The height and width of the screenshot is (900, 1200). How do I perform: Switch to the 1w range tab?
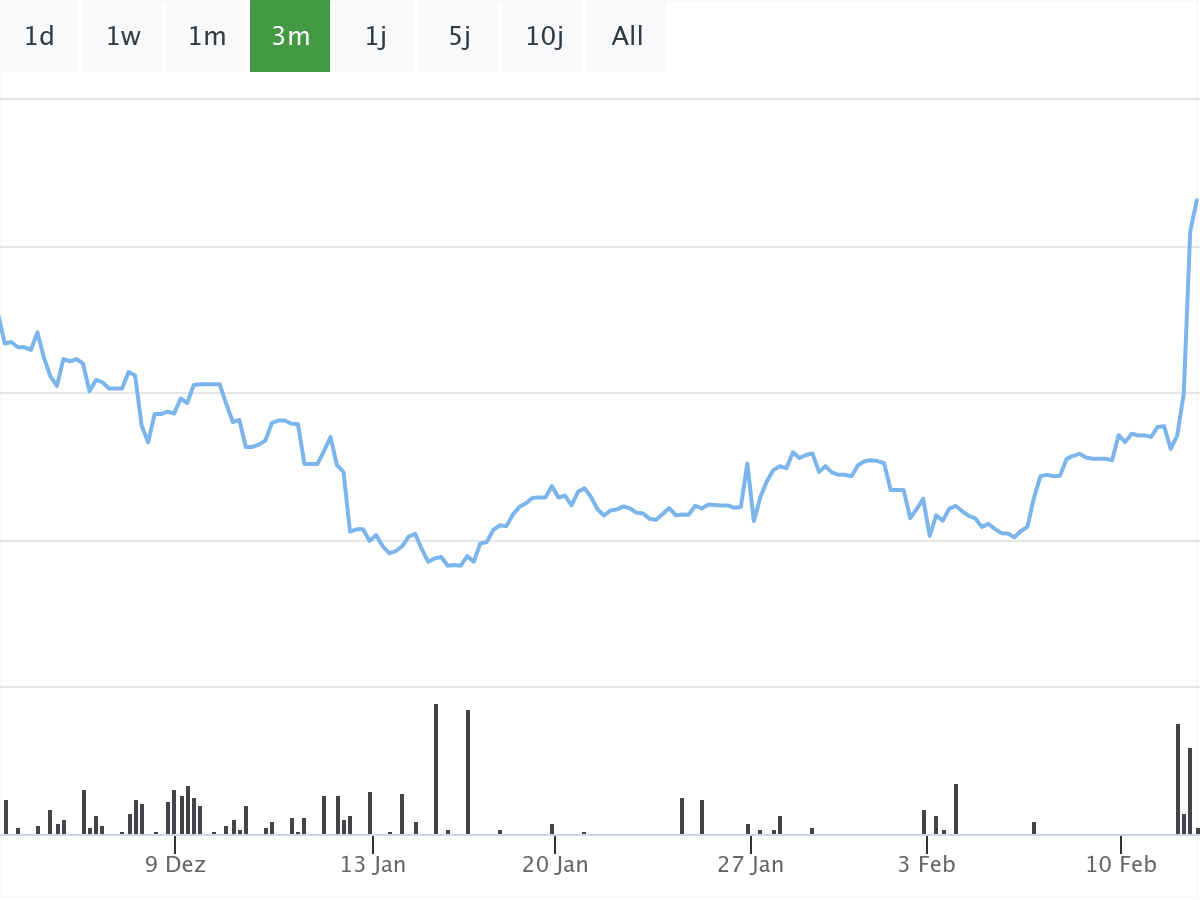pyautogui.click(x=123, y=37)
